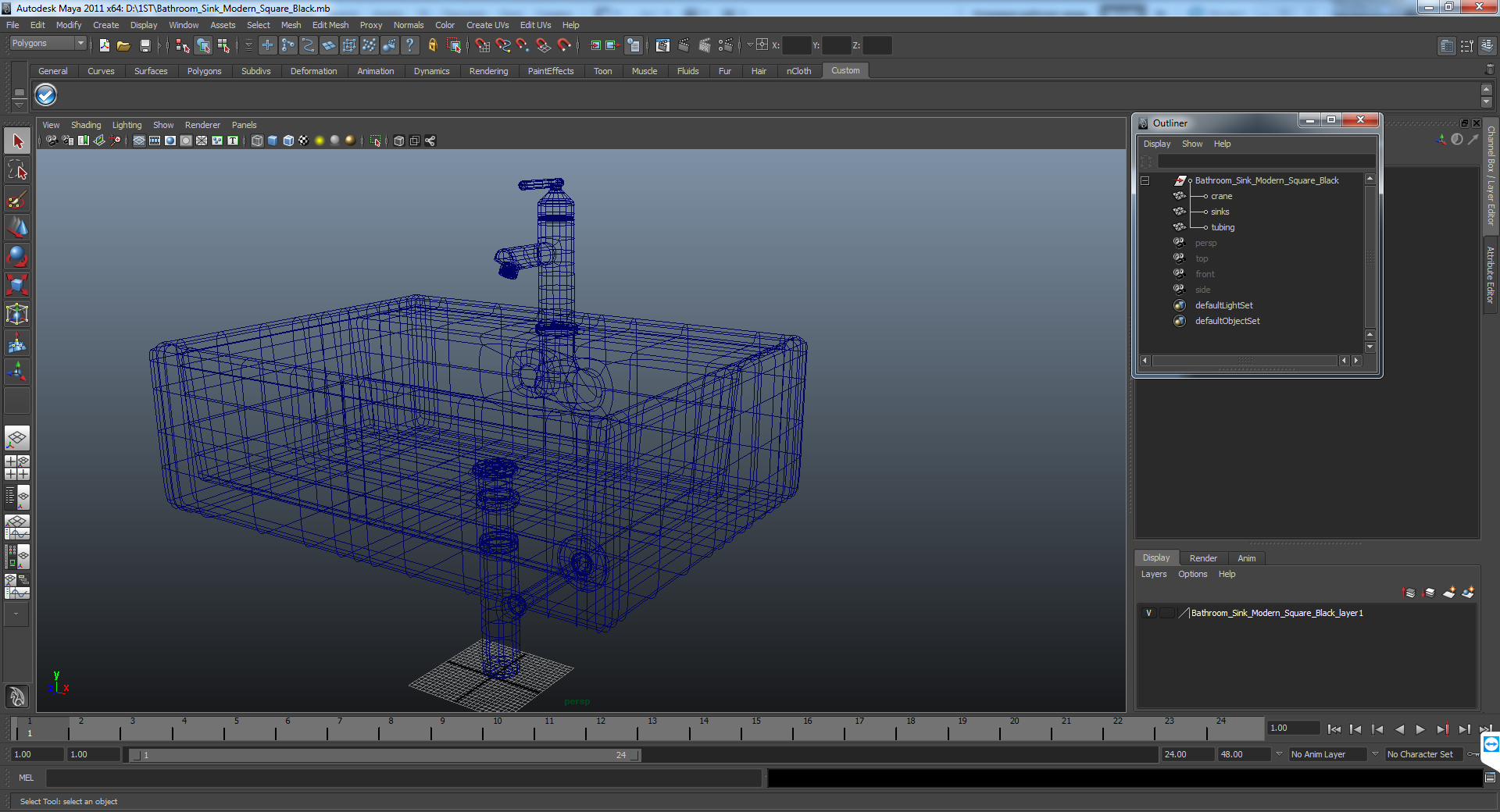Screen dimensions: 1500x812
Task: Use all lights yellow sphere icon
Action: pos(320,141)
